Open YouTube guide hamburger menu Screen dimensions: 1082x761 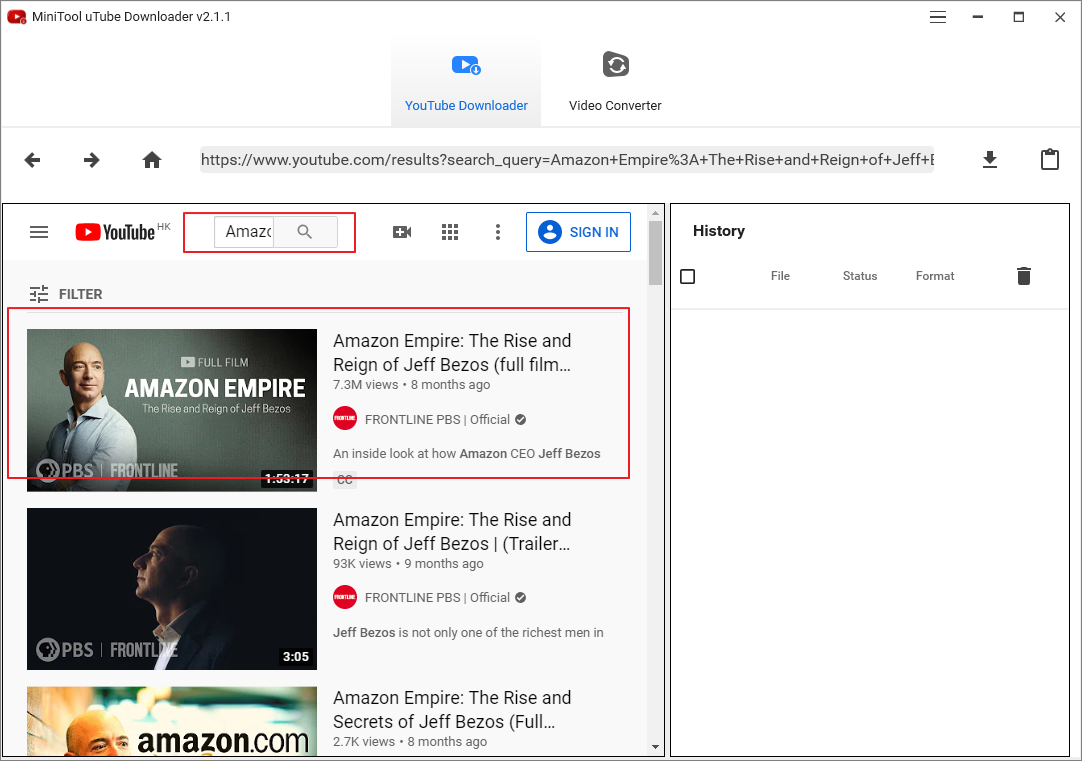pyautogui.click(x=39, y=232)
